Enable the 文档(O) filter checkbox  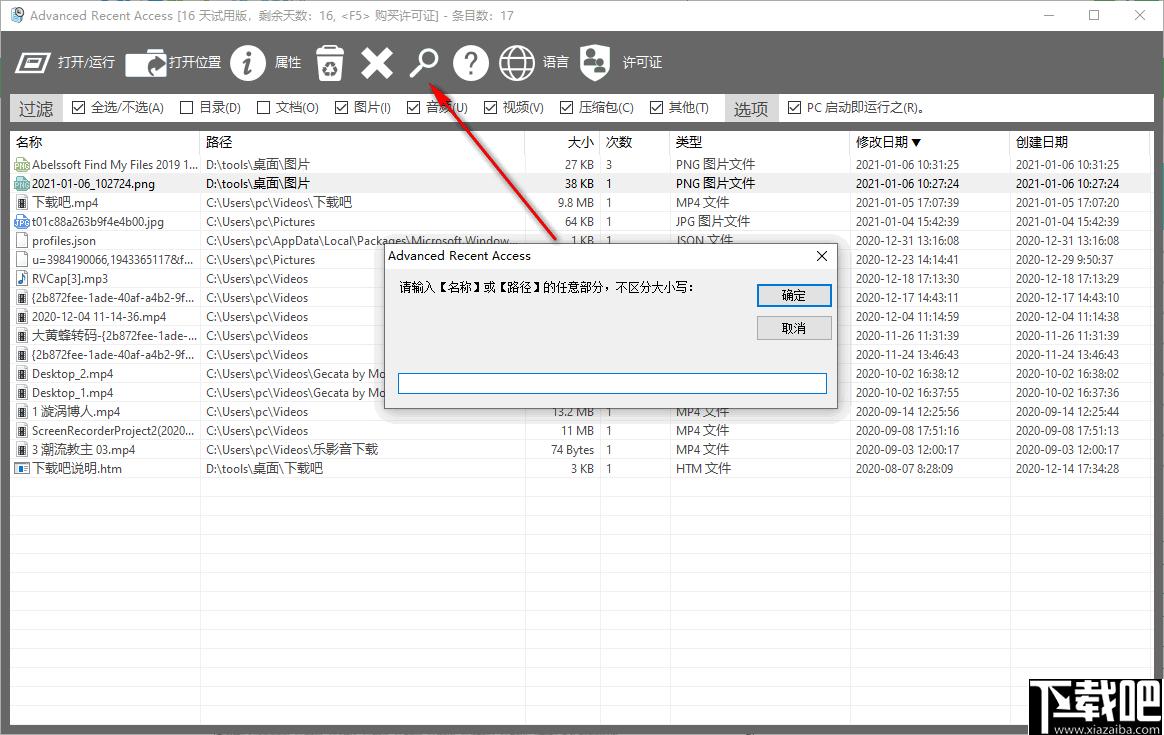[263, 108]
